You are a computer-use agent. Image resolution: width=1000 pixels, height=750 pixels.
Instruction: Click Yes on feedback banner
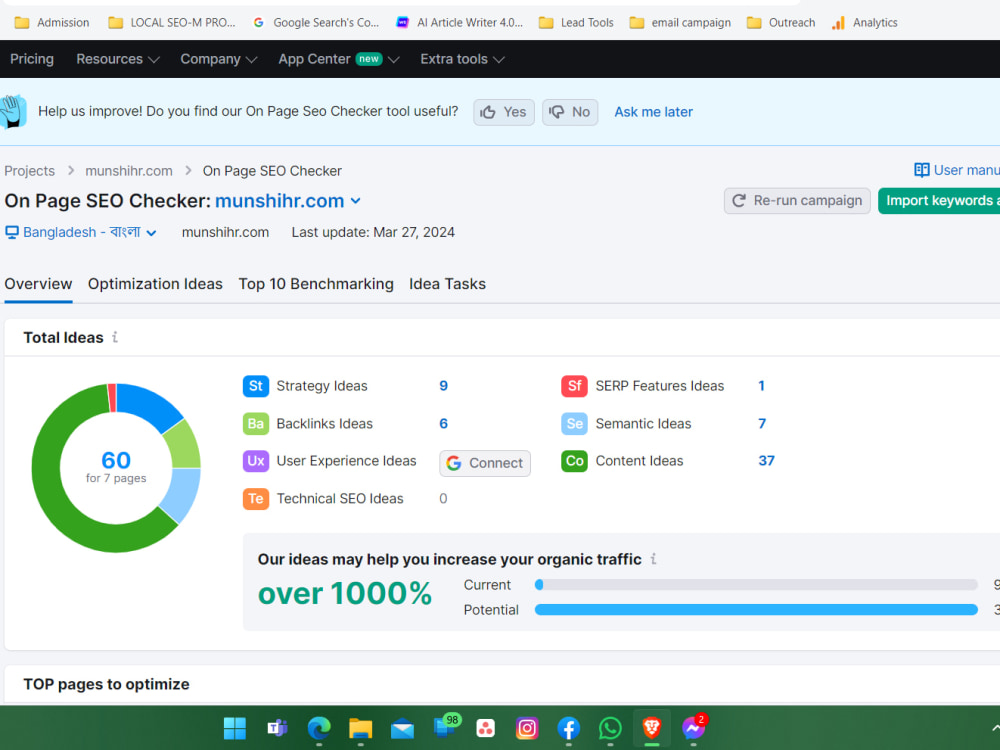tap(504, 112)
